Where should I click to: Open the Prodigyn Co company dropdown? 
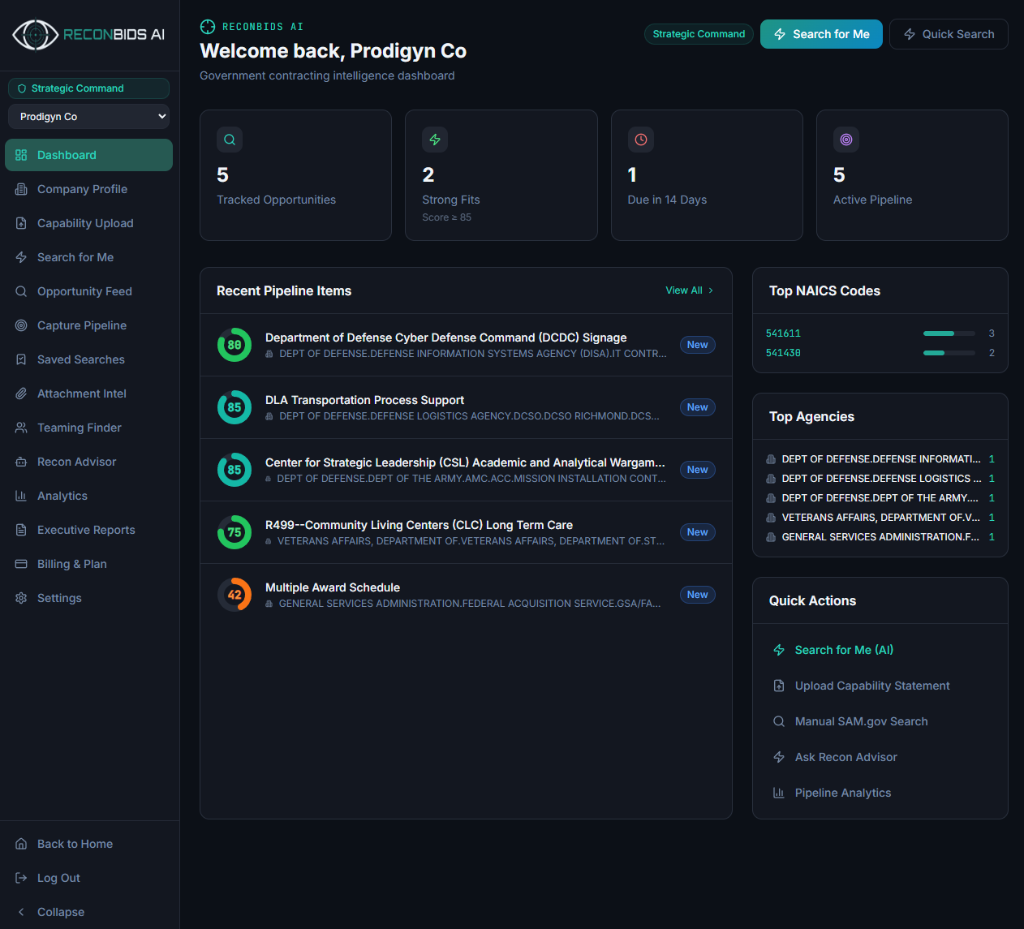(x=89, y=117)
